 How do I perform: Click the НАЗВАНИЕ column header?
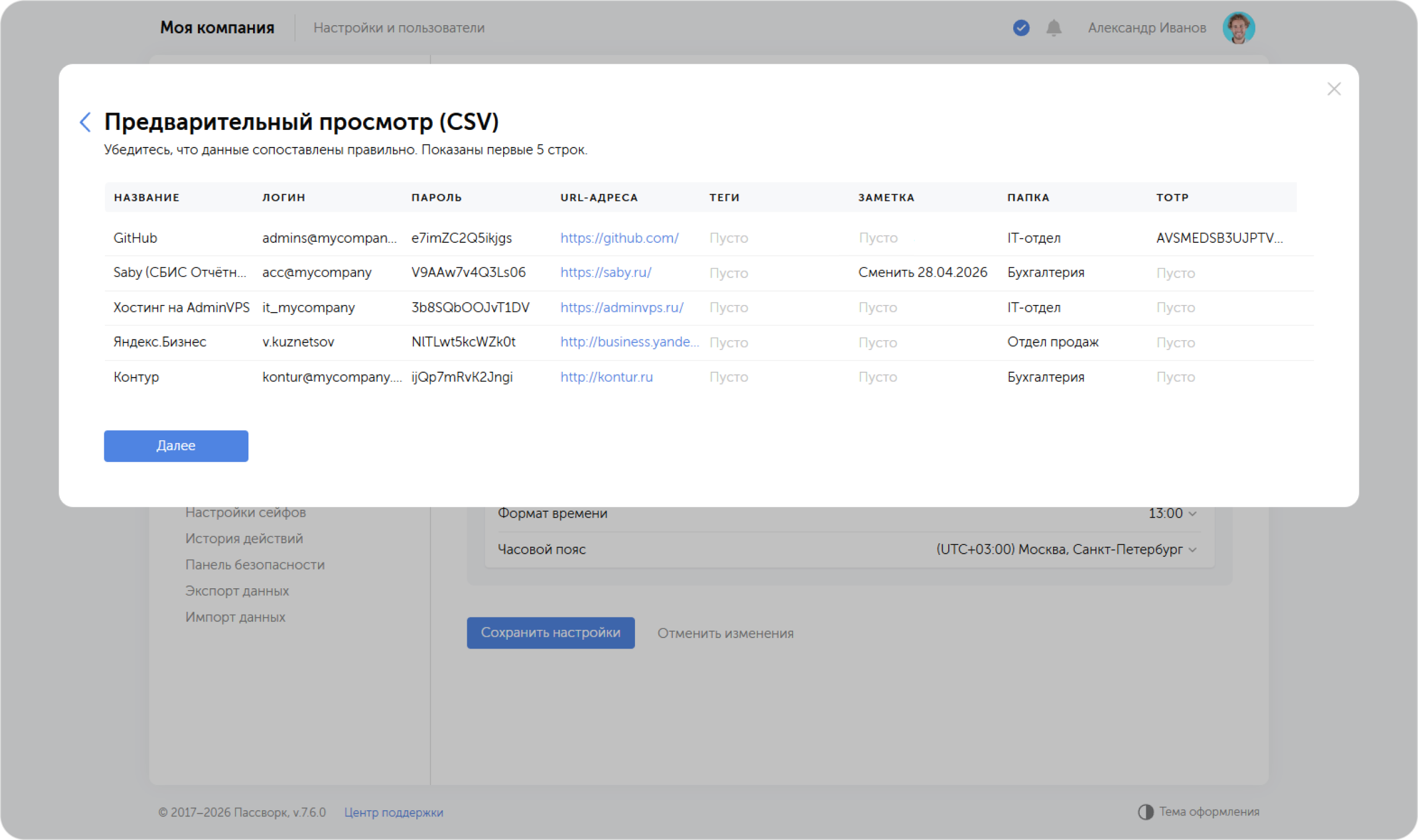coord(146,198)
